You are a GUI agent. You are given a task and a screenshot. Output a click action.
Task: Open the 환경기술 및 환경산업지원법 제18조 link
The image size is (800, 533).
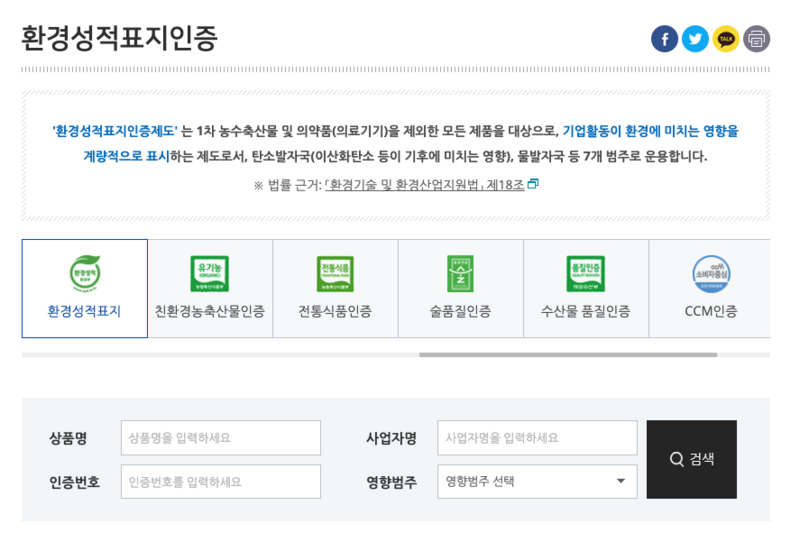pos(424,185)
